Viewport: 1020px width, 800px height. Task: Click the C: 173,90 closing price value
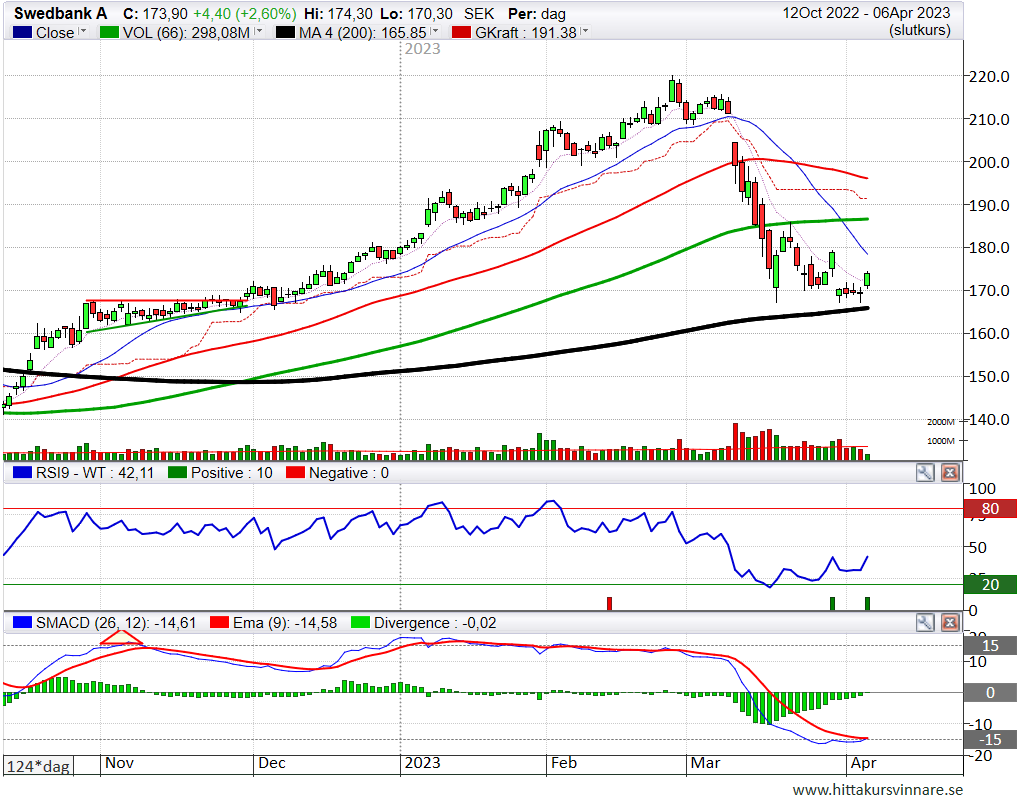pyautogui.click(x=155, y=14)
